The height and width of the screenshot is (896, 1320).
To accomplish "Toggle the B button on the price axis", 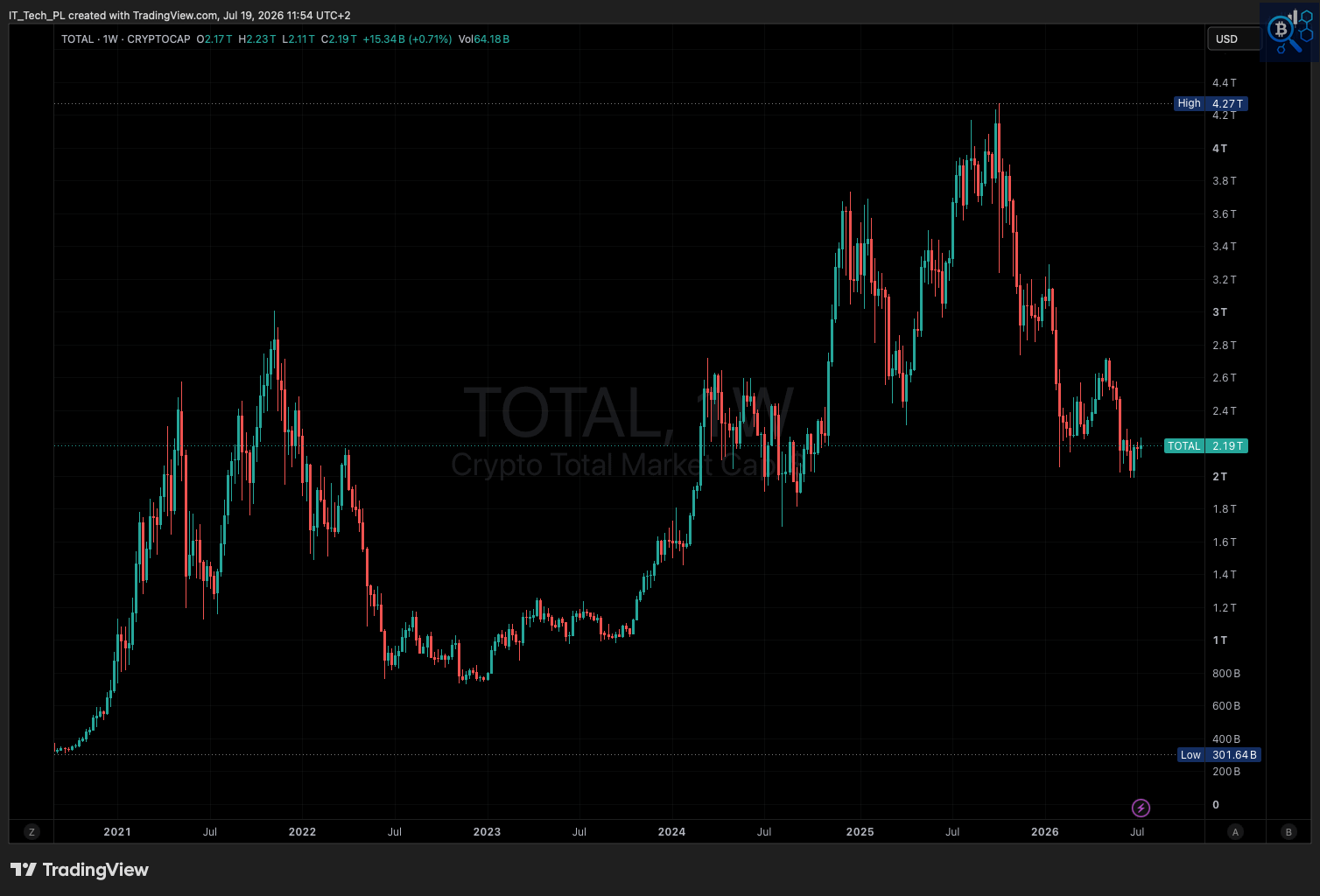I will 1288,832.
